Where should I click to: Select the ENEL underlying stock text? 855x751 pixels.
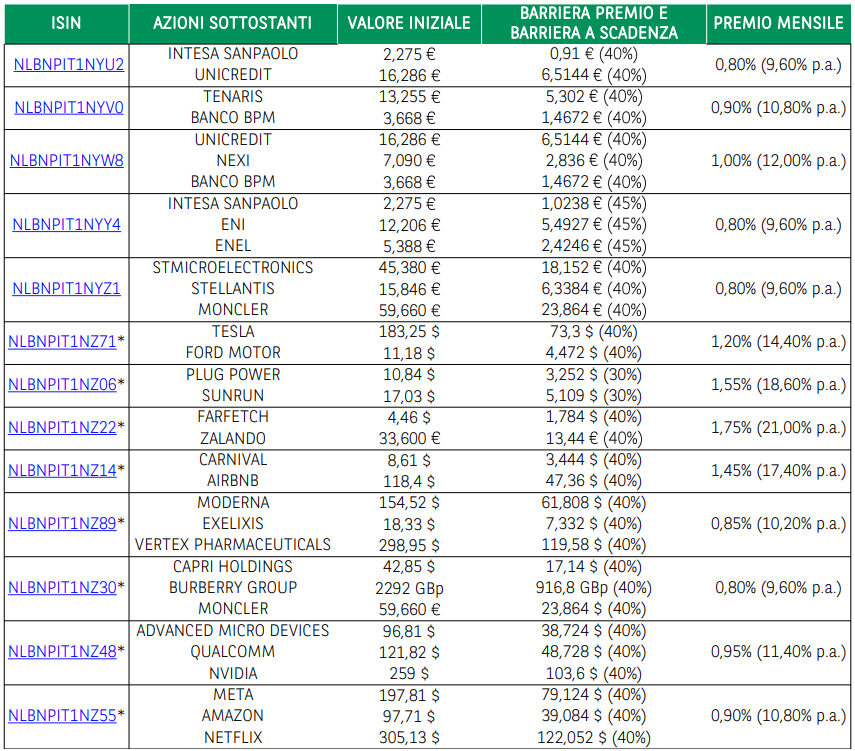click(233, 245)
